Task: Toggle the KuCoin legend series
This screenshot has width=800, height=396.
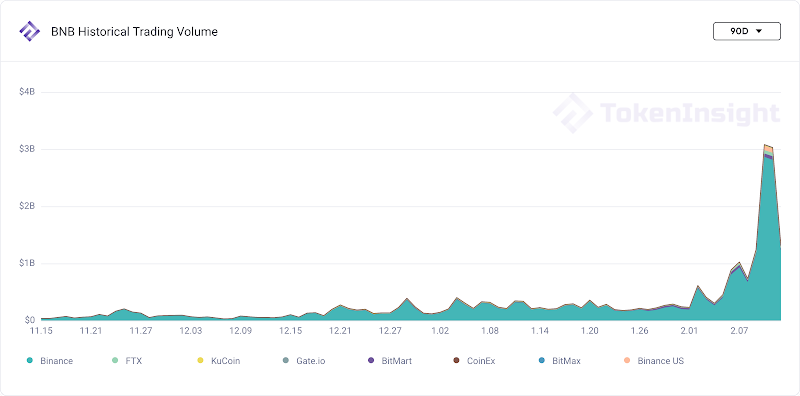Action: 218,361
